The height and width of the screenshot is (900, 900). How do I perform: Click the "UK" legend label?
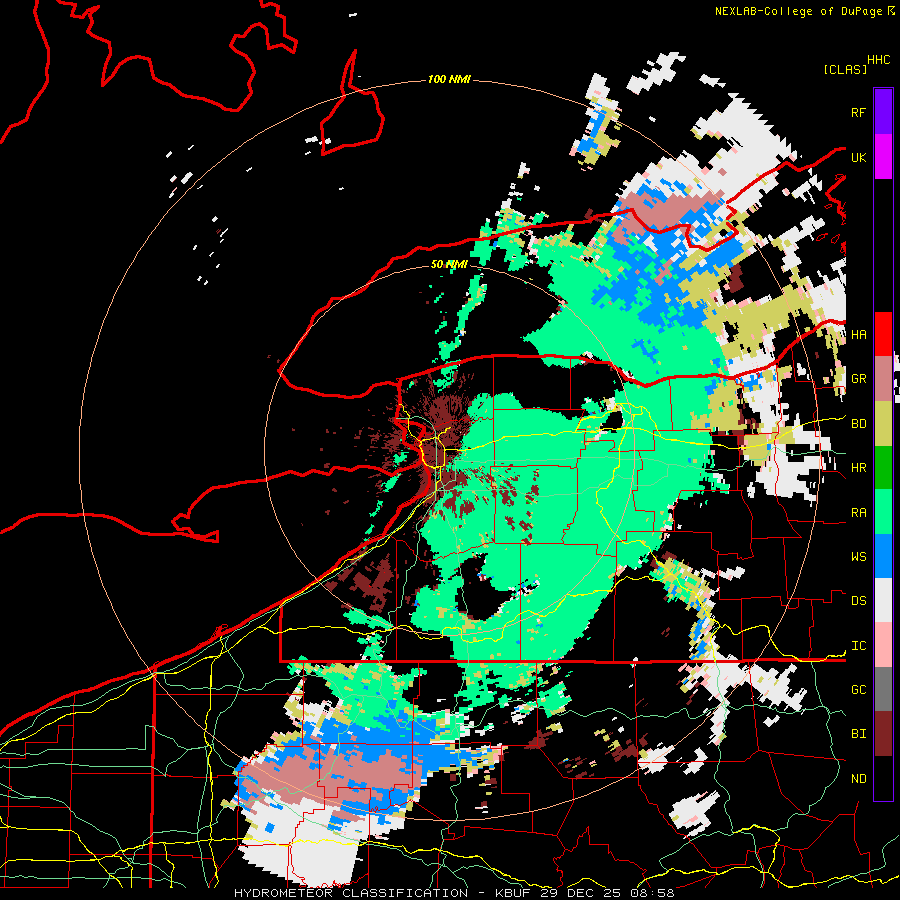pyautogui.click(x=859, y=157)
